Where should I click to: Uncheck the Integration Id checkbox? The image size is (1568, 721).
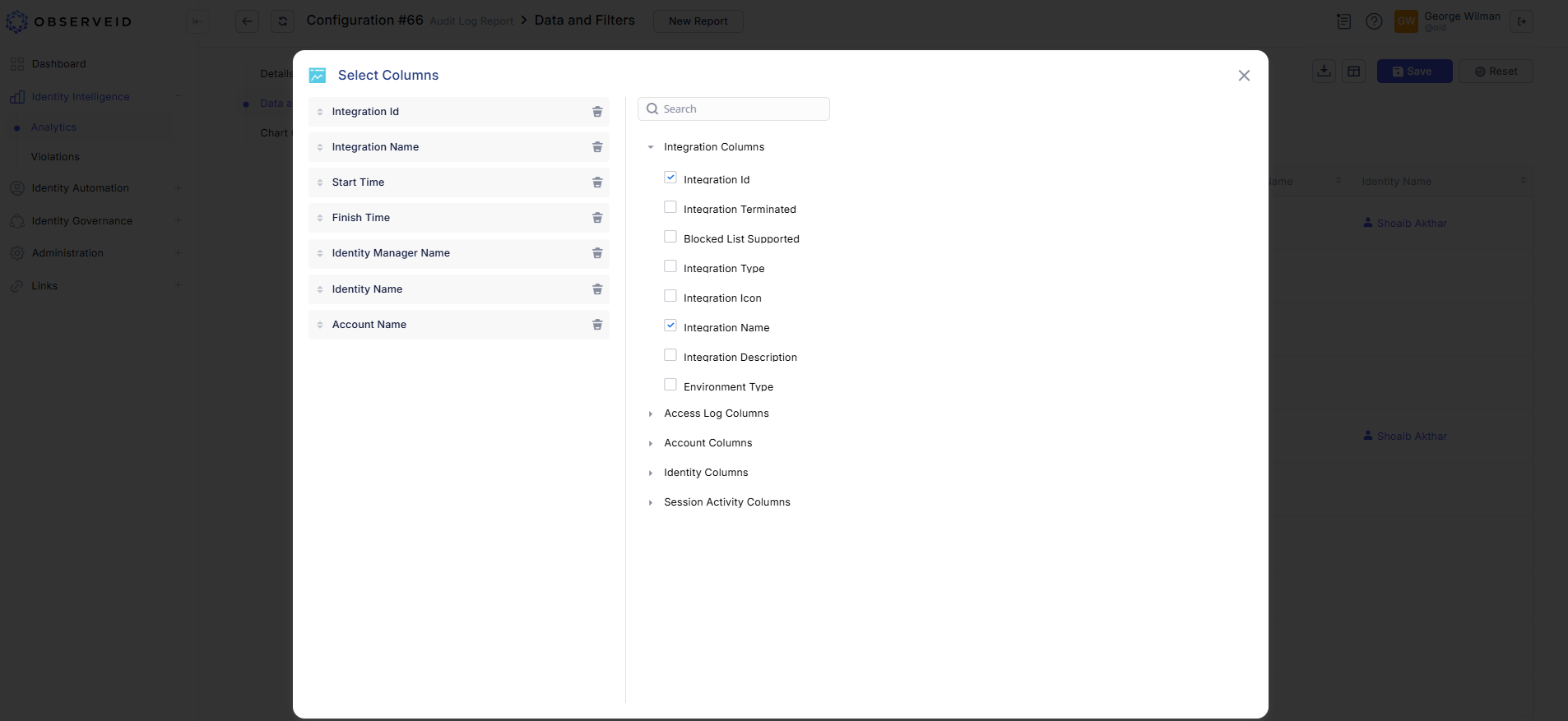[670, 178]
